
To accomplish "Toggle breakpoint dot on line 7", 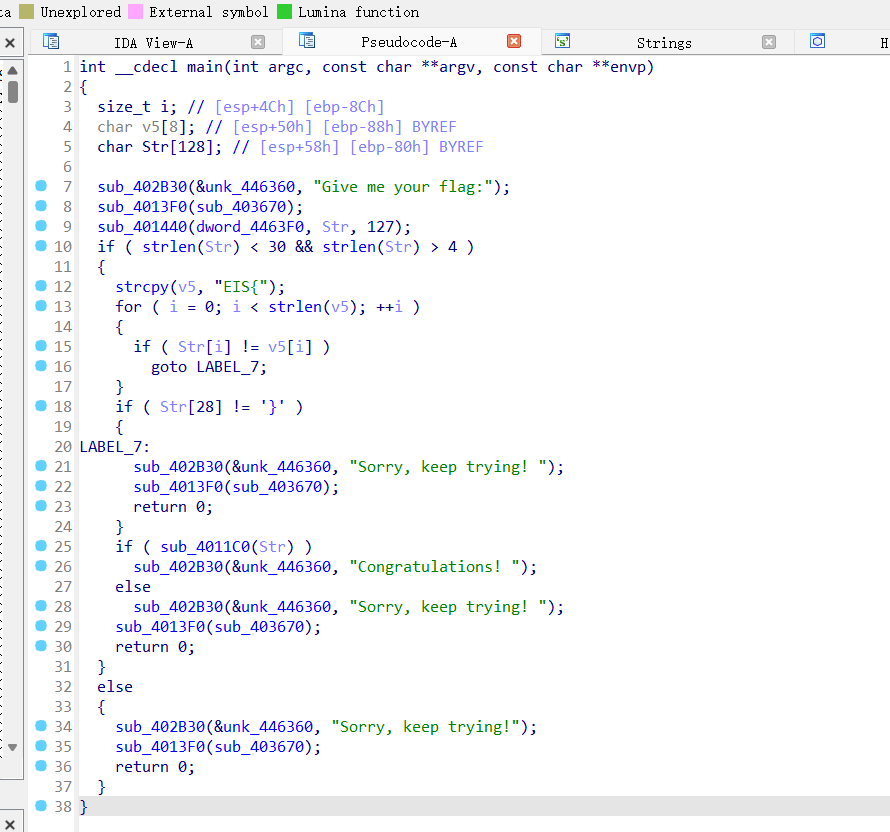I will coord(41,186).
